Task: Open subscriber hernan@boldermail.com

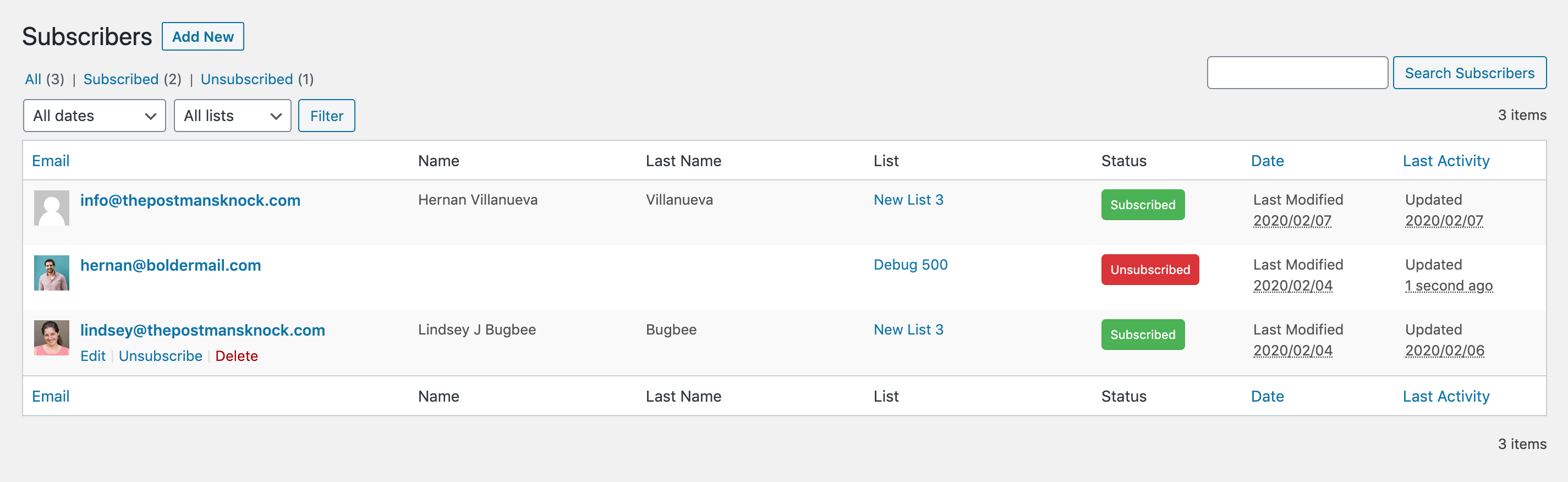Action: pyautogui.click(x=171, y=265)
